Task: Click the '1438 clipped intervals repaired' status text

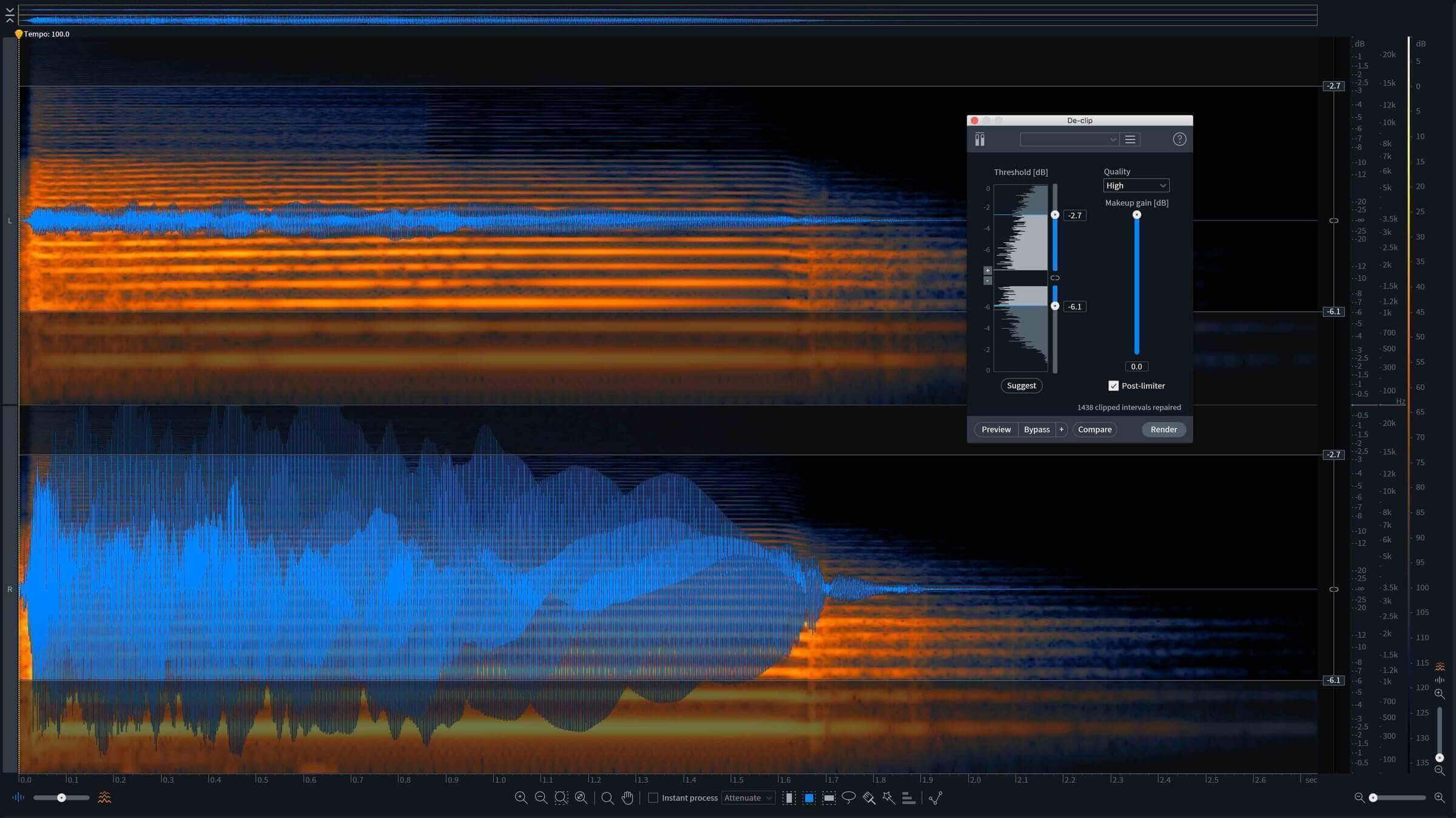Action: pos(1129,407)
